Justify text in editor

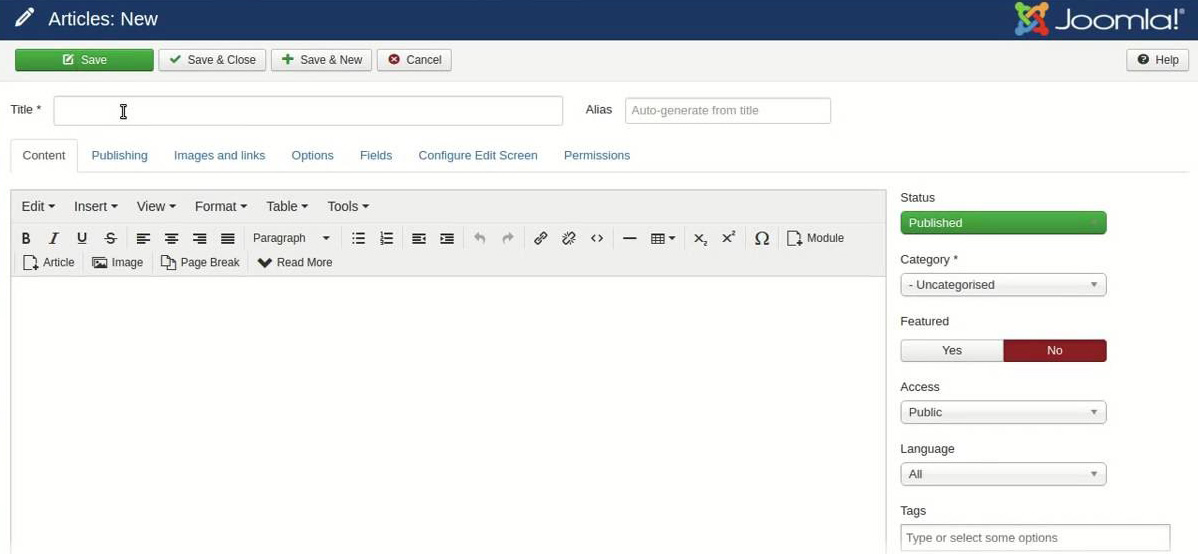(228, 238)
